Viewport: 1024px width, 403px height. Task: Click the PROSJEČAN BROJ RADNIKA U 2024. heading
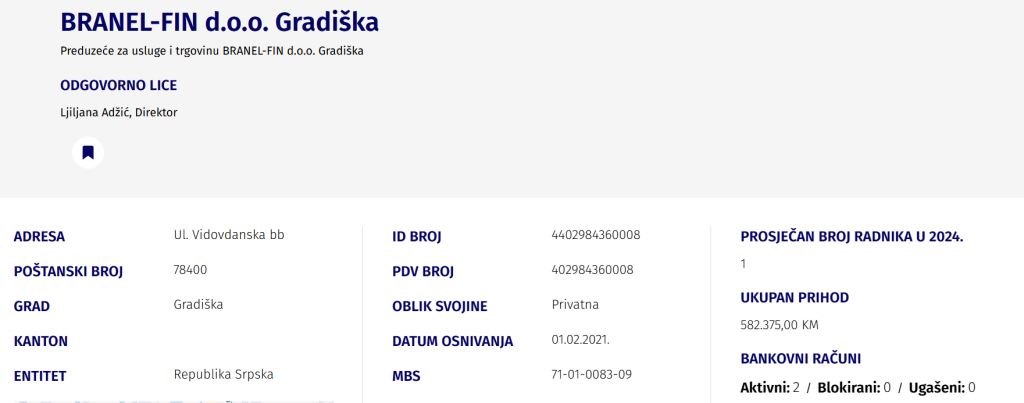pos(851,237)
